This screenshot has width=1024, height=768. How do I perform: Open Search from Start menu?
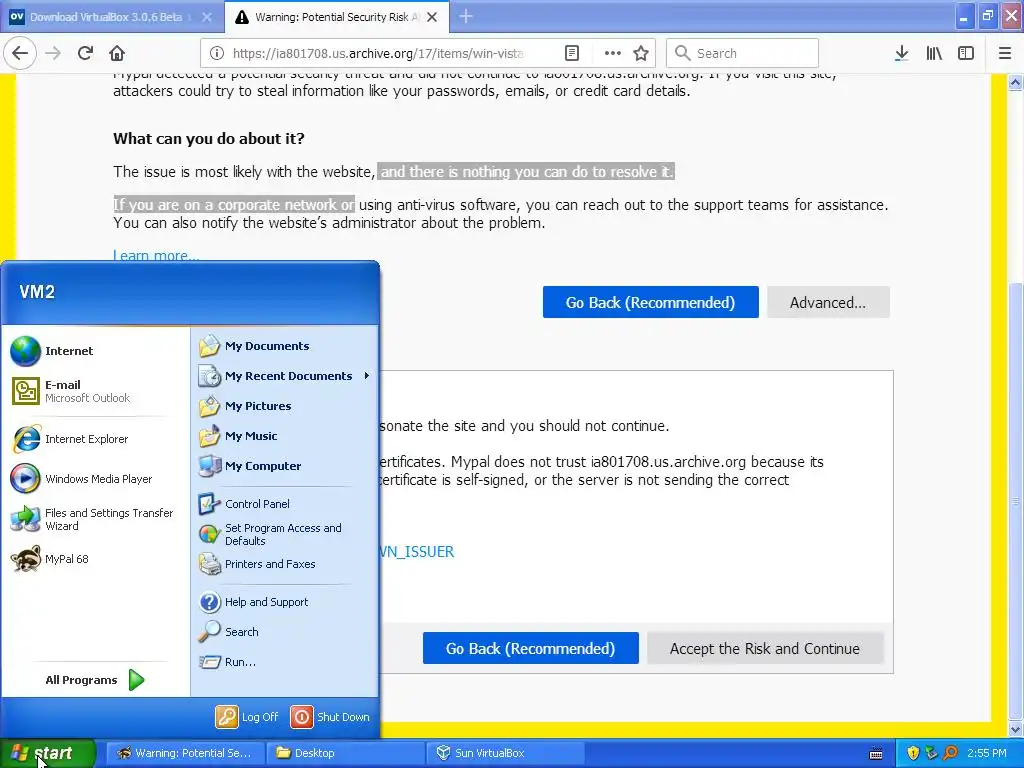pyautogui.click(x=284, y=632)
